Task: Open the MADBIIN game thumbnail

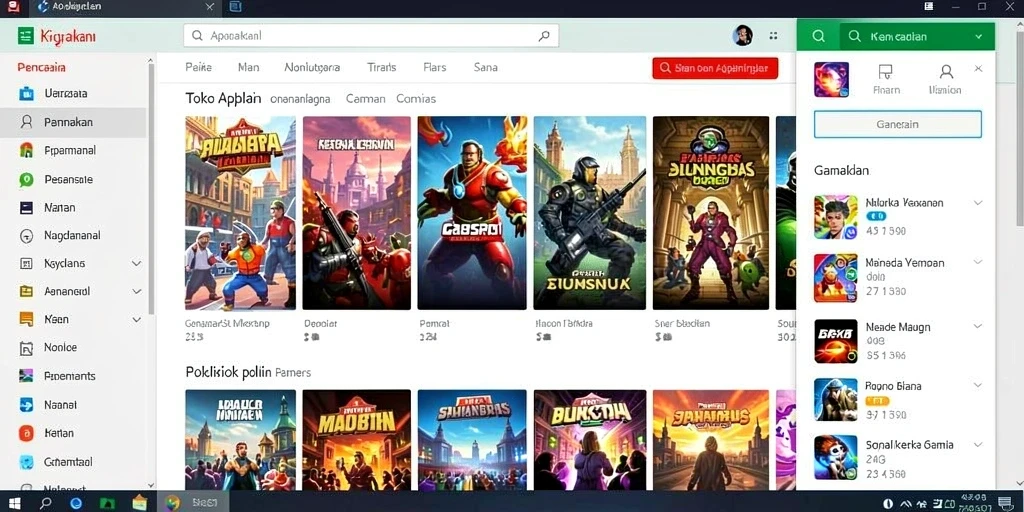Action: coord(357,440)
